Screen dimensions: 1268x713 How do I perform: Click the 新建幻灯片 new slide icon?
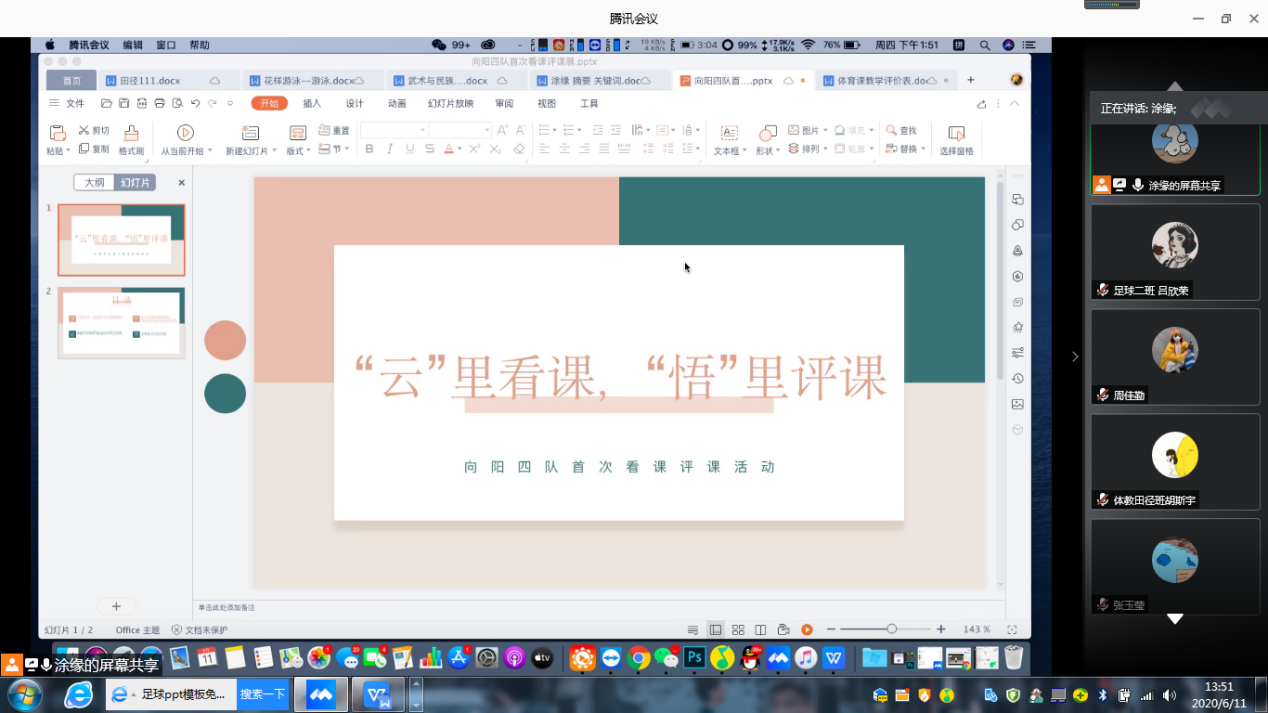click(x=250, y=133)
